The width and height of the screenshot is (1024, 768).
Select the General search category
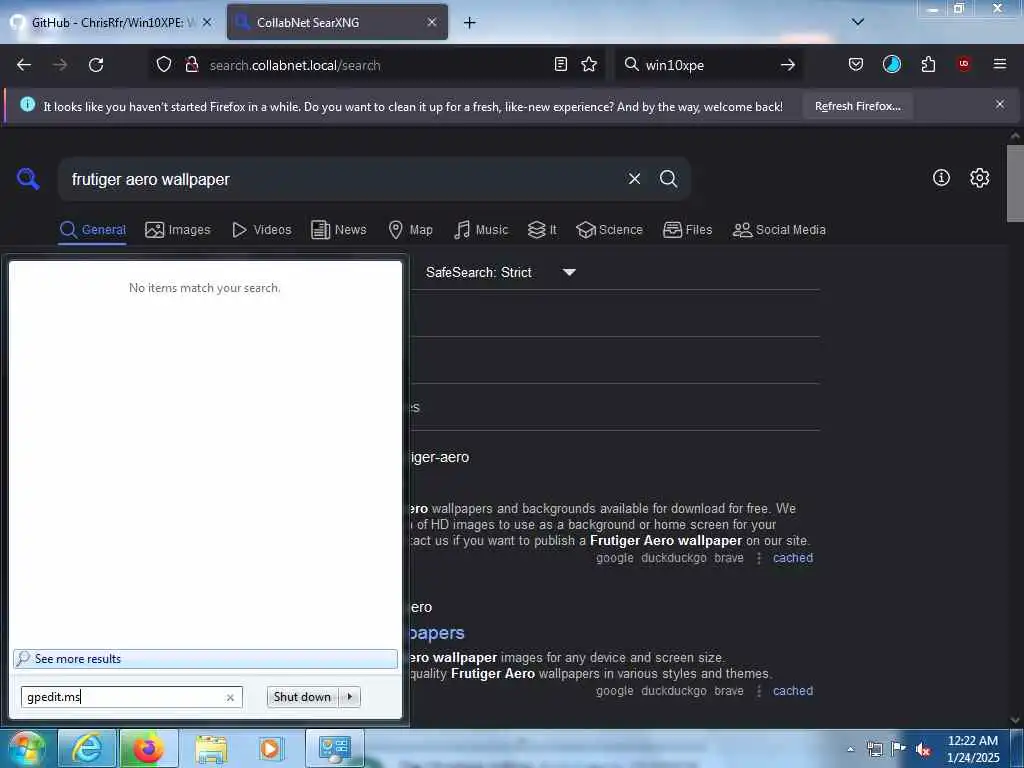92,230
